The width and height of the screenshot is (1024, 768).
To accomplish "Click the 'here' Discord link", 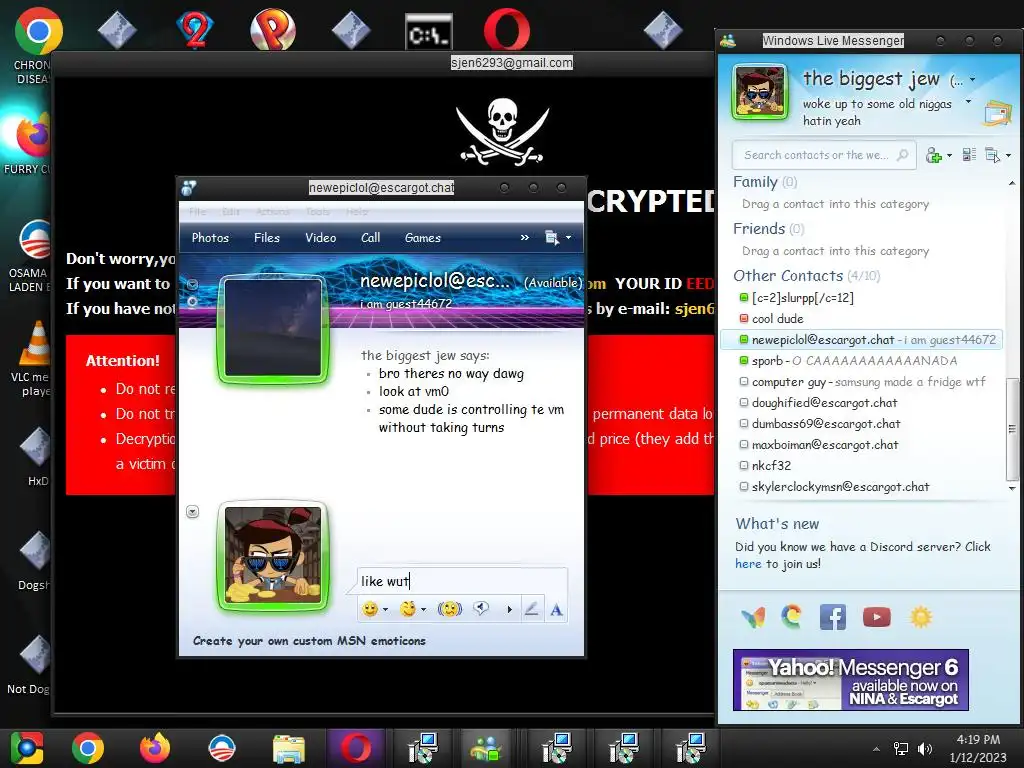I will click(748, 564).
